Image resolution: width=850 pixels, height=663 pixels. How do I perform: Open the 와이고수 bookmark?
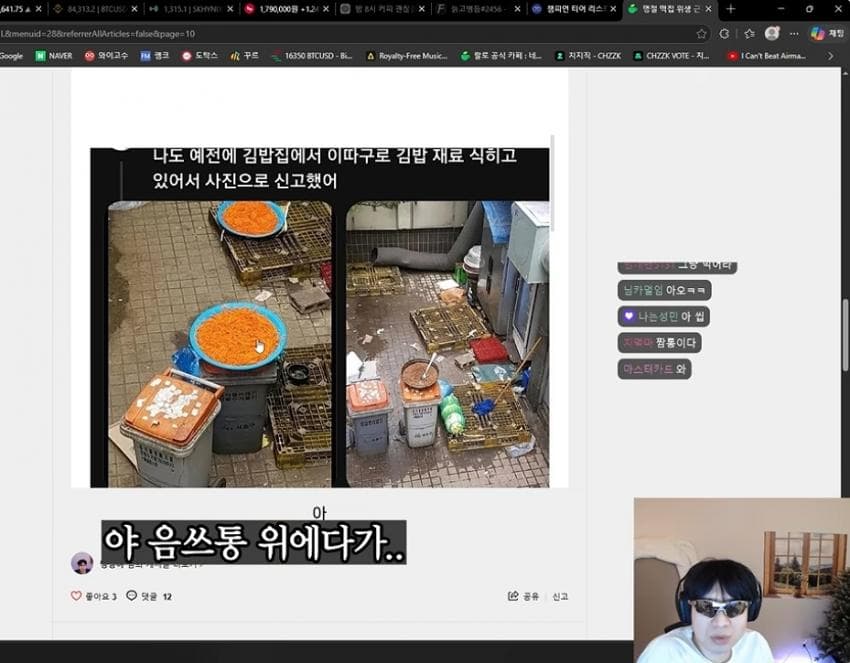(x=106, y=56)
